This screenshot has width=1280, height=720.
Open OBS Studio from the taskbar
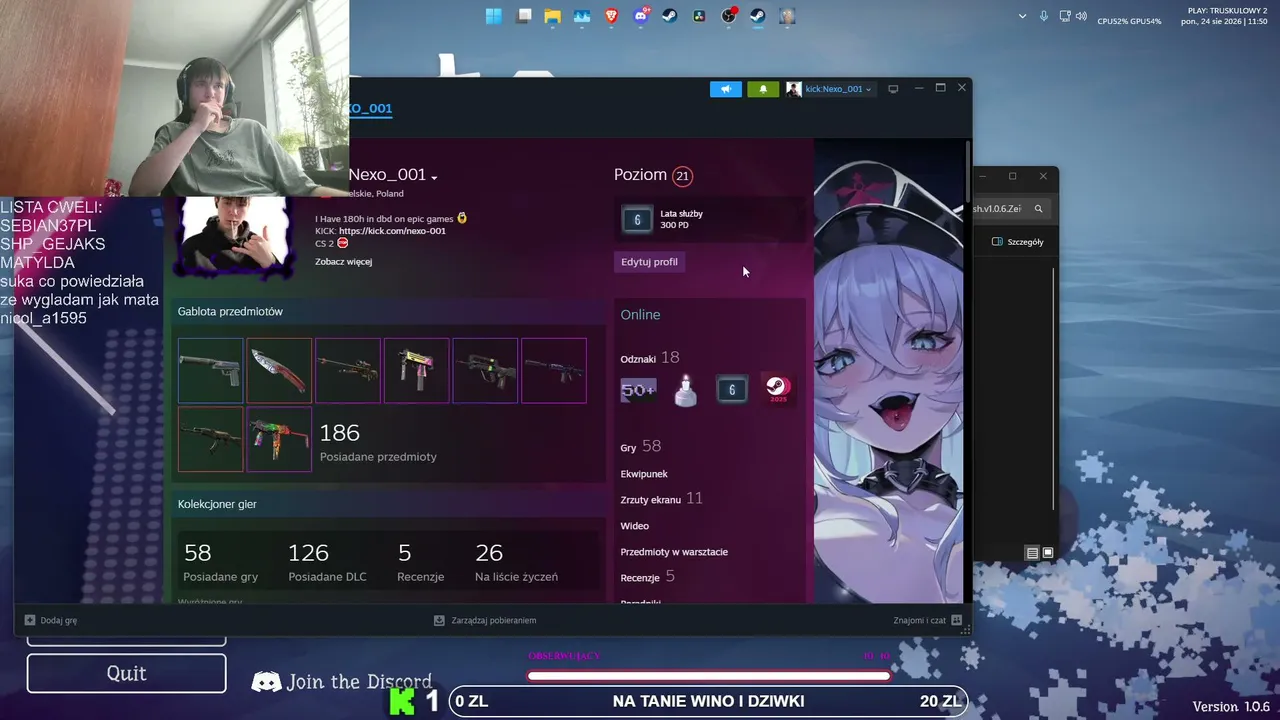[729, 16]
